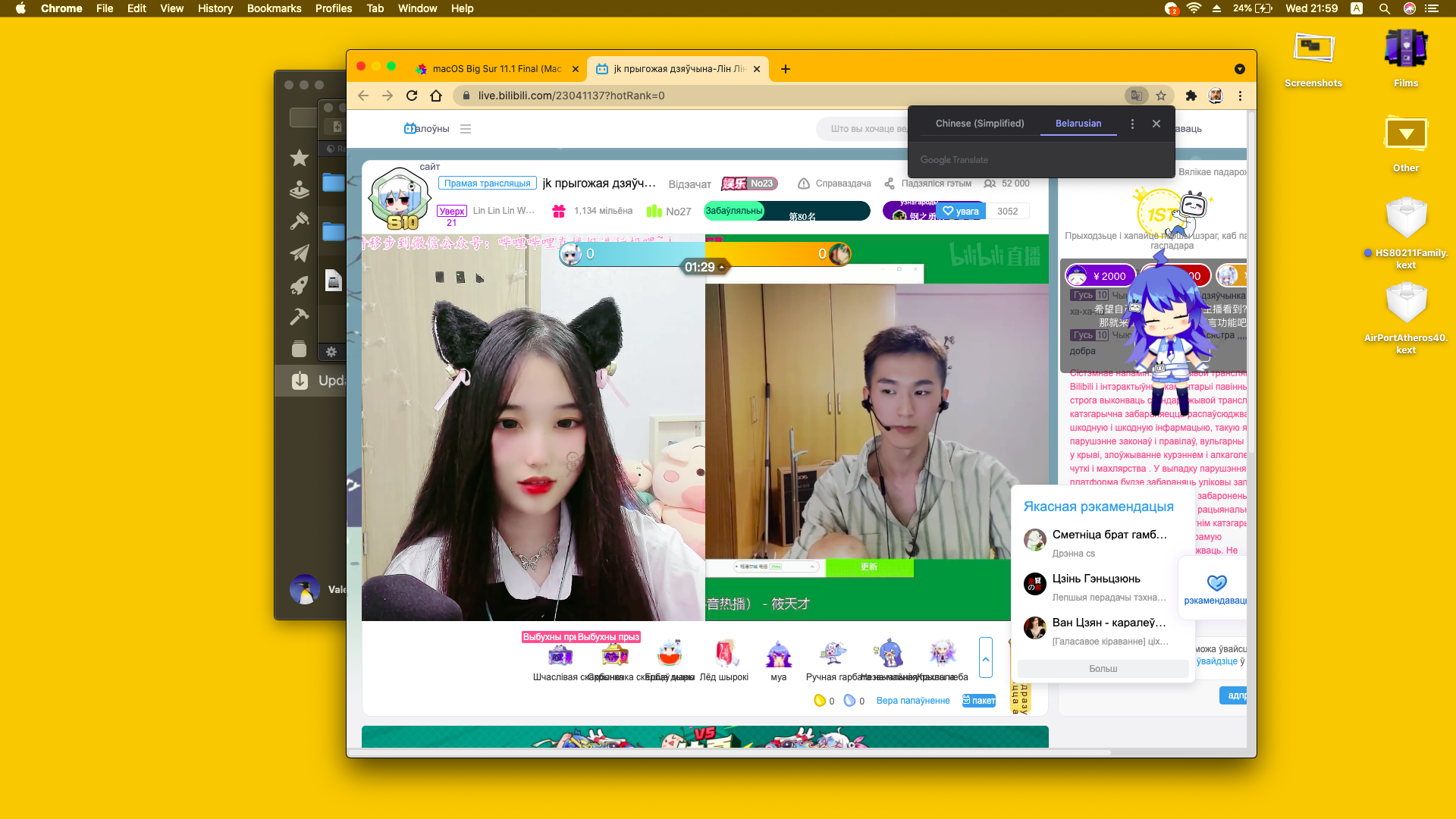The height and width of the screenshot is (819, 1456).
Task: Select the Ручная гарбата gift
Action: tap(833, 654)
